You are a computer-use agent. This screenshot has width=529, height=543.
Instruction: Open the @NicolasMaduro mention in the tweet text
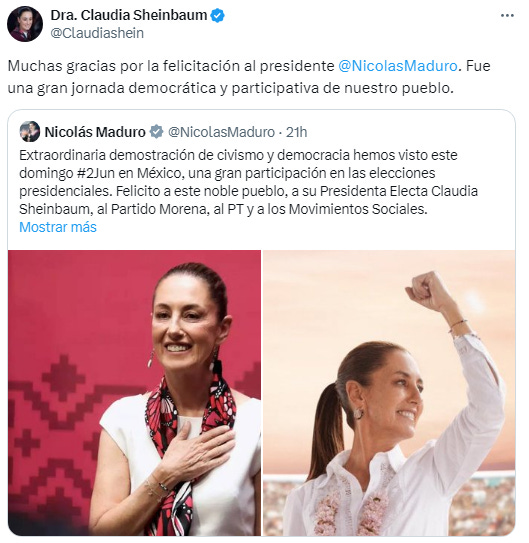tap(397, 66)
